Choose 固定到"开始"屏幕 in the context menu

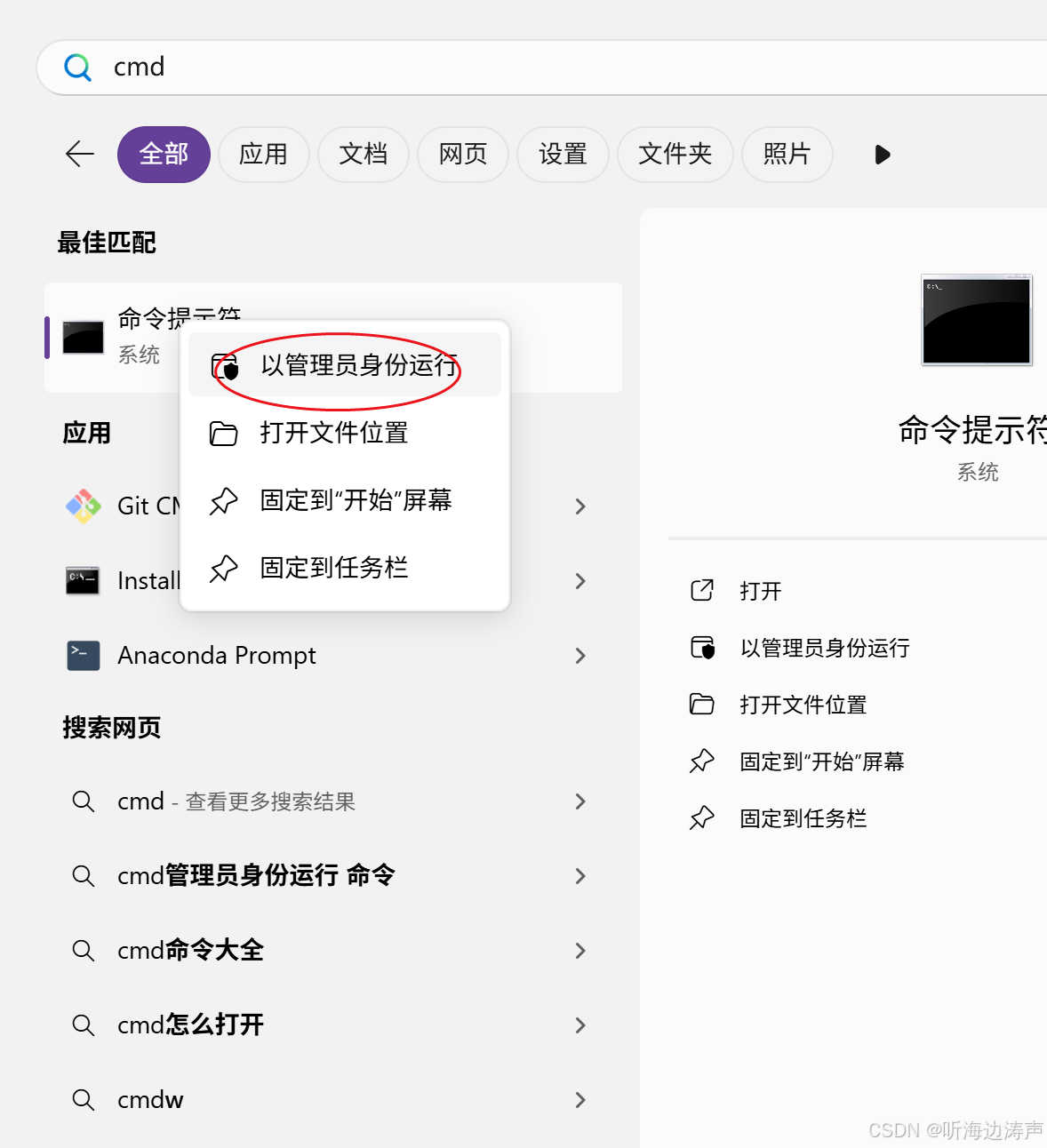pos(345,500)
